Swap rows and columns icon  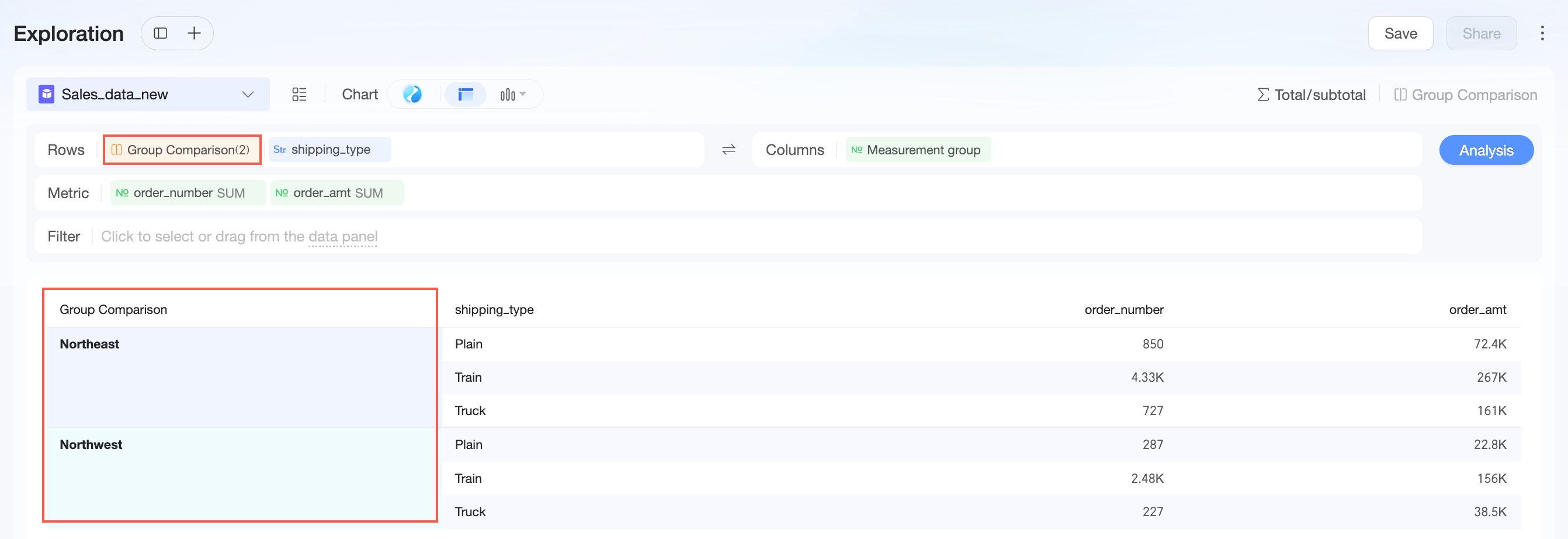729,150
